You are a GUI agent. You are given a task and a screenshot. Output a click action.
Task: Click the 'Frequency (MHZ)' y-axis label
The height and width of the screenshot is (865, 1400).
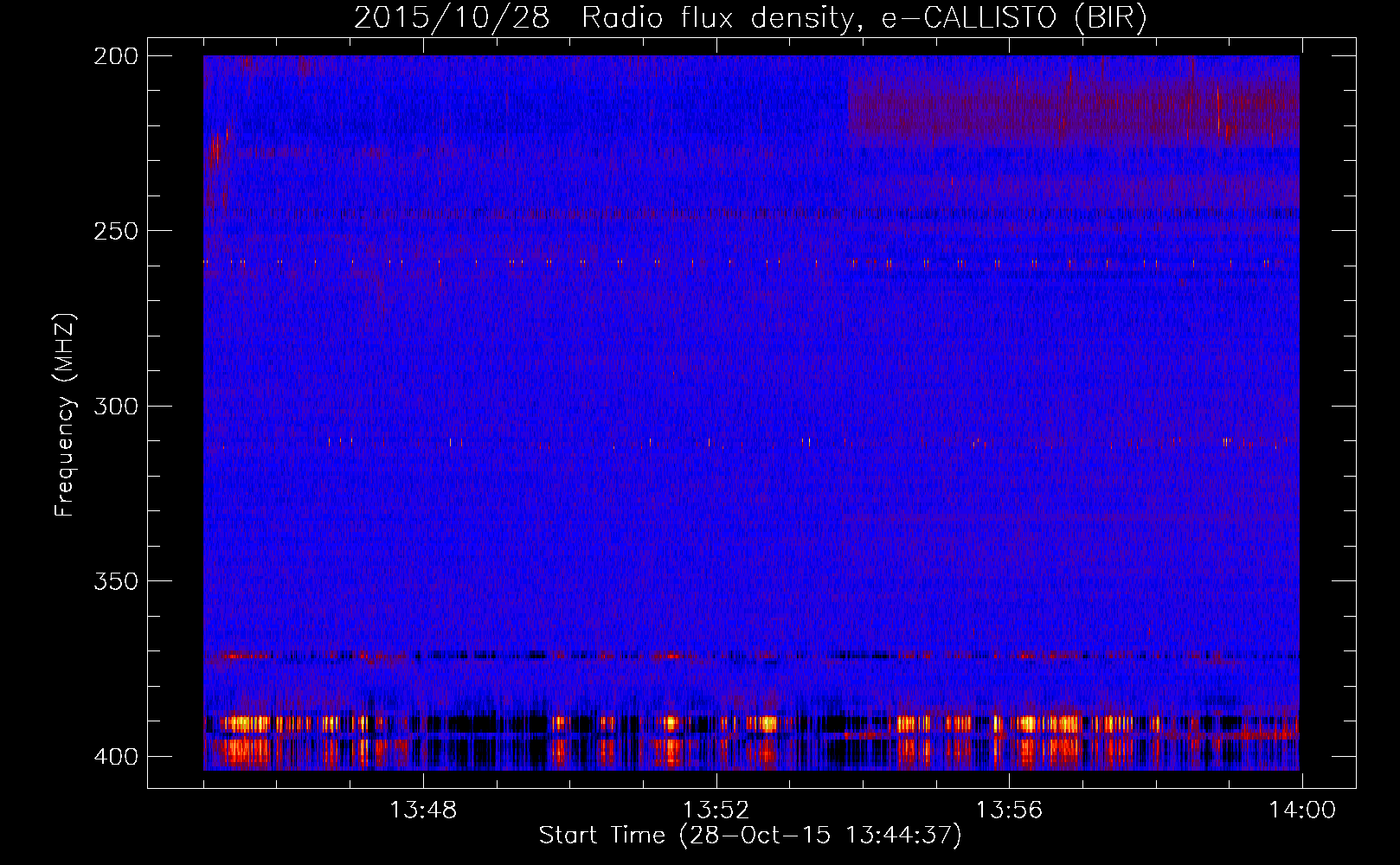coord(65,414)
